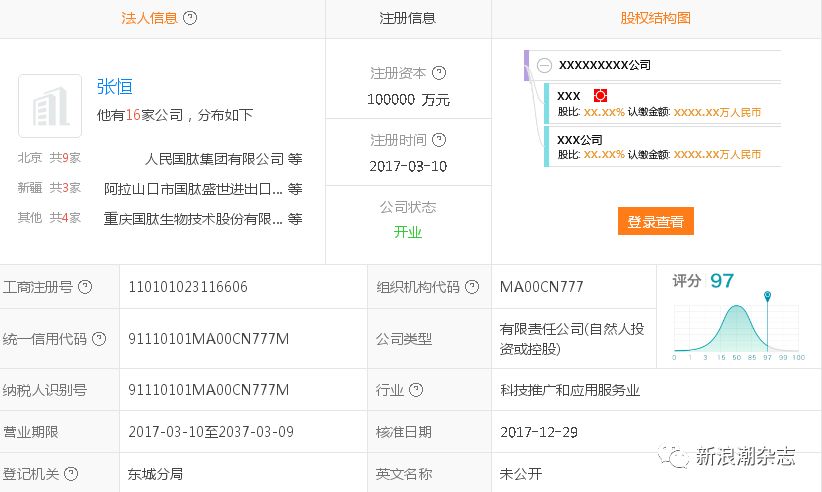Click help icon beside 组织机构代码
This screenshot has height=492, width=822.
[474, 287]
